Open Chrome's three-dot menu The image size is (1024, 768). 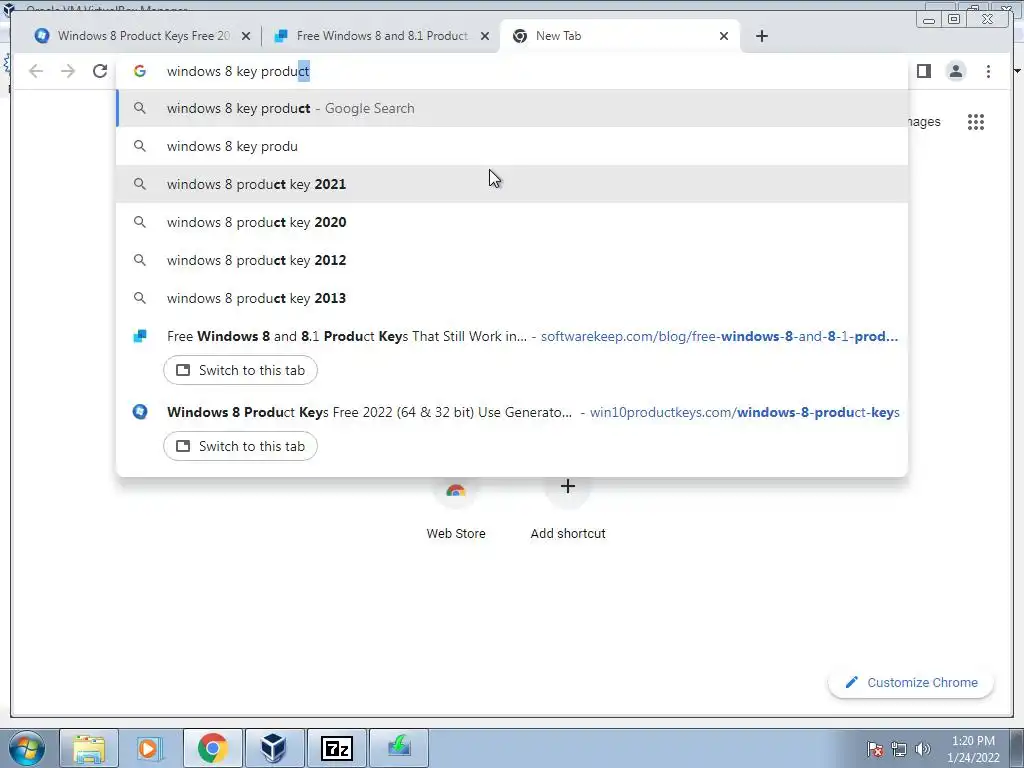pos(988,71)
